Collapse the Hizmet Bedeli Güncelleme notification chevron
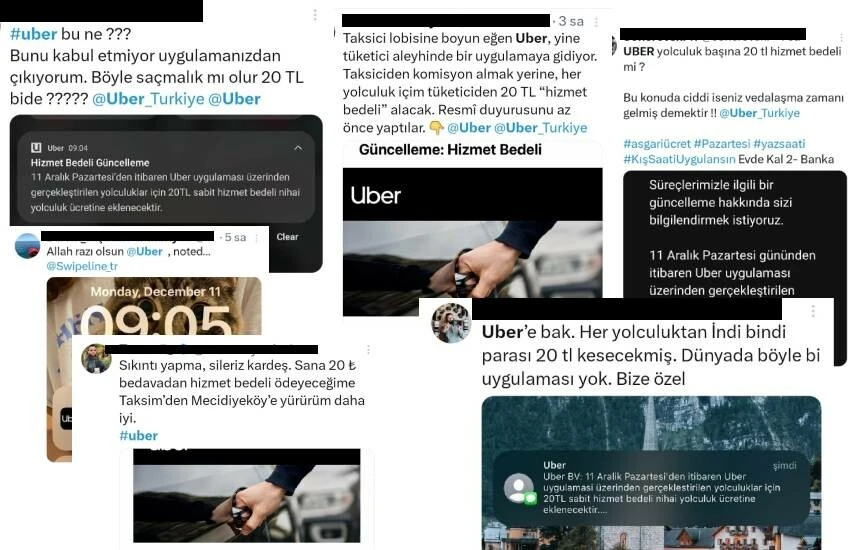850x550 pixels. (x=298, y=147)
